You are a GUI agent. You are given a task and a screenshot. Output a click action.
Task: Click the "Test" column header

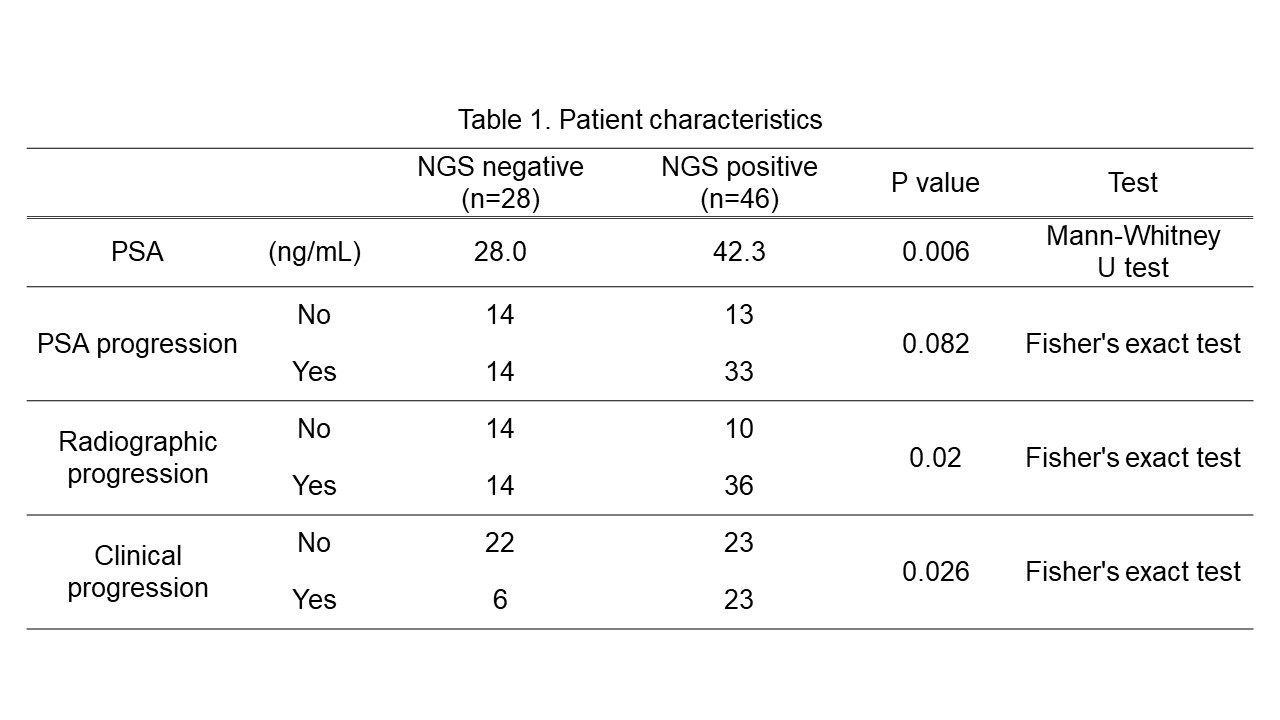click(1133, 183)
